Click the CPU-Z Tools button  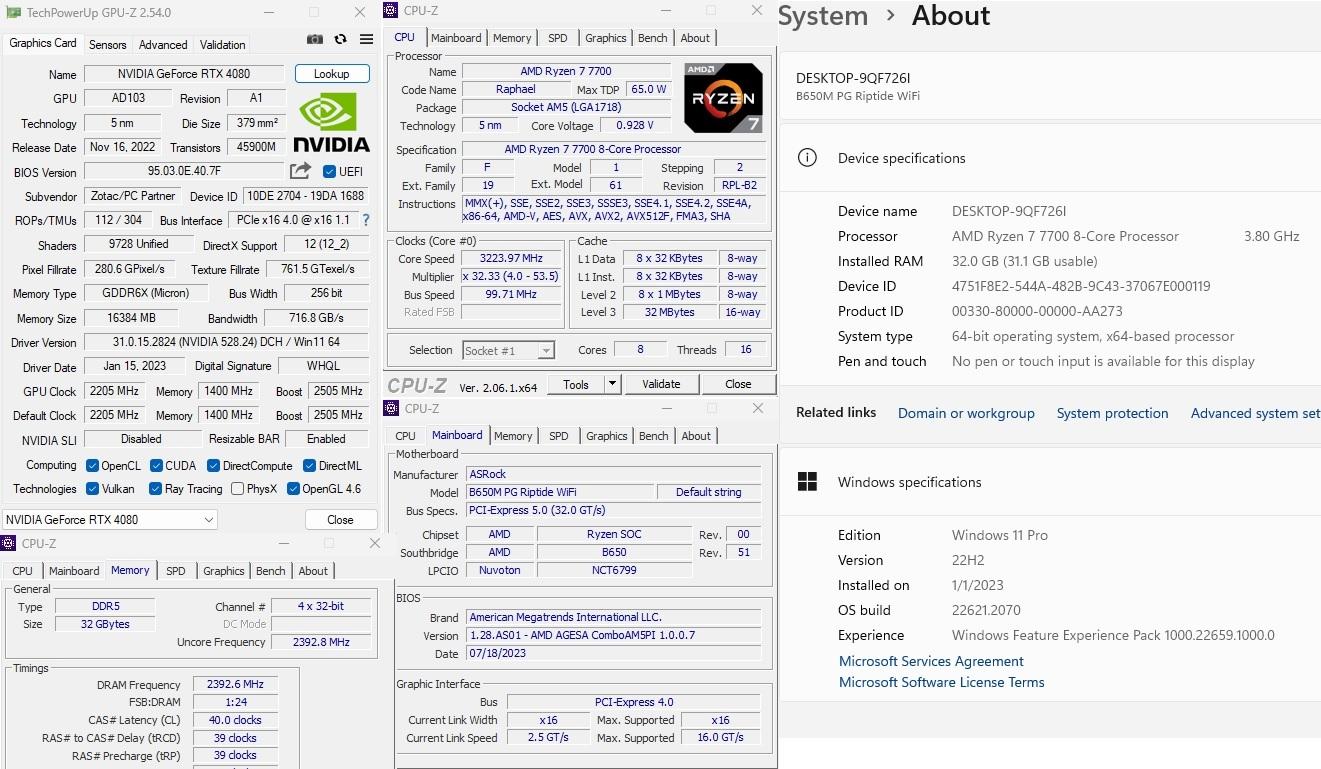click(576, 384)
